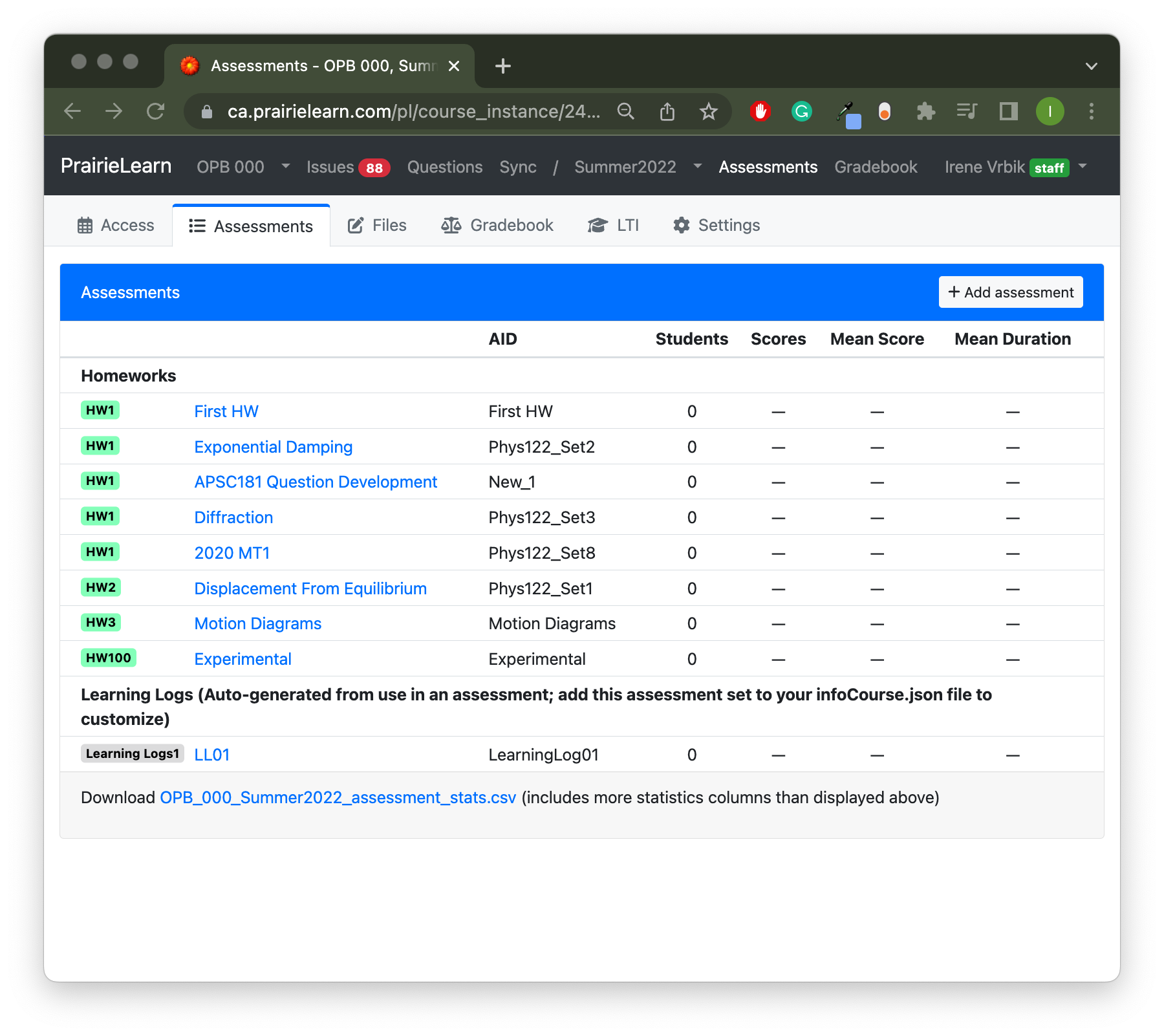Download OPB_000_Summer2022_assessment_stats.csv file
This screenshot has height=1036, width=1164.
pyautogui.click(x=338, y=797)
